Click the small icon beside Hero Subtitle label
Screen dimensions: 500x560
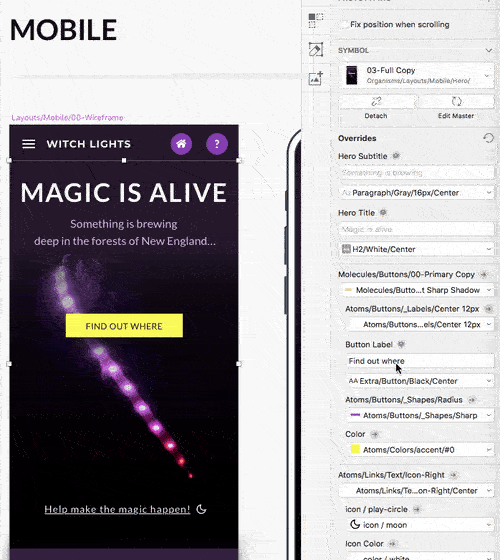coord(396,156)
